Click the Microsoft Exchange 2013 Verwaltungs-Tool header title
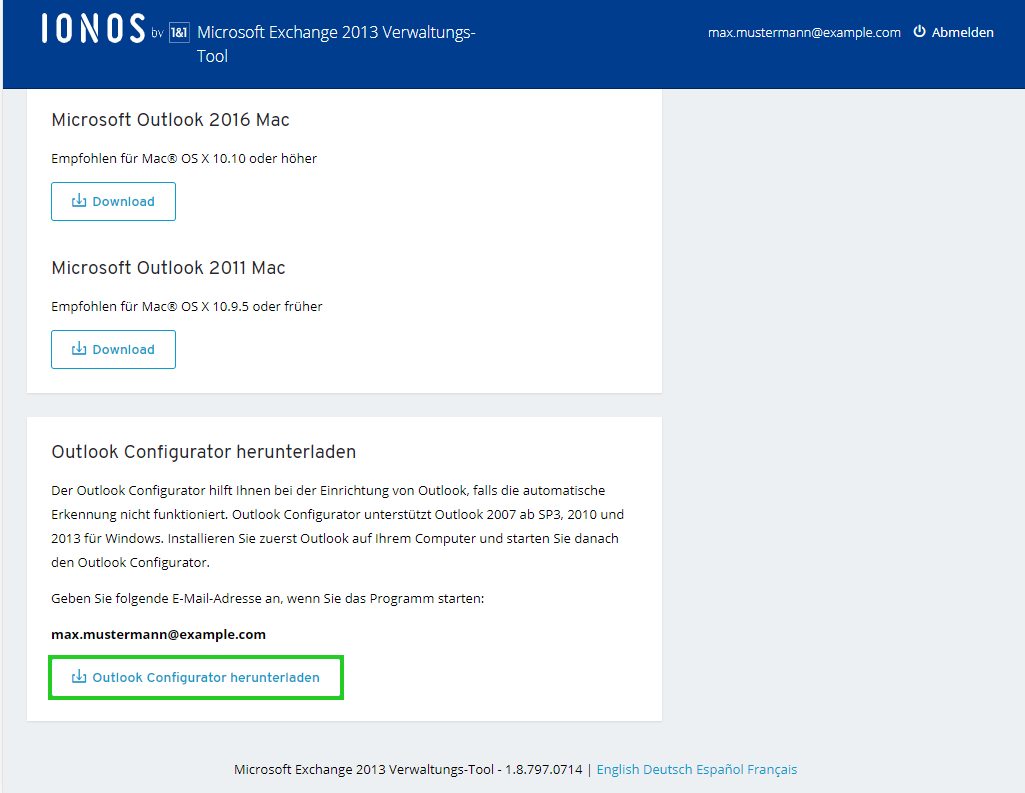The image size is (1025, 793). [x=336, y=44]
